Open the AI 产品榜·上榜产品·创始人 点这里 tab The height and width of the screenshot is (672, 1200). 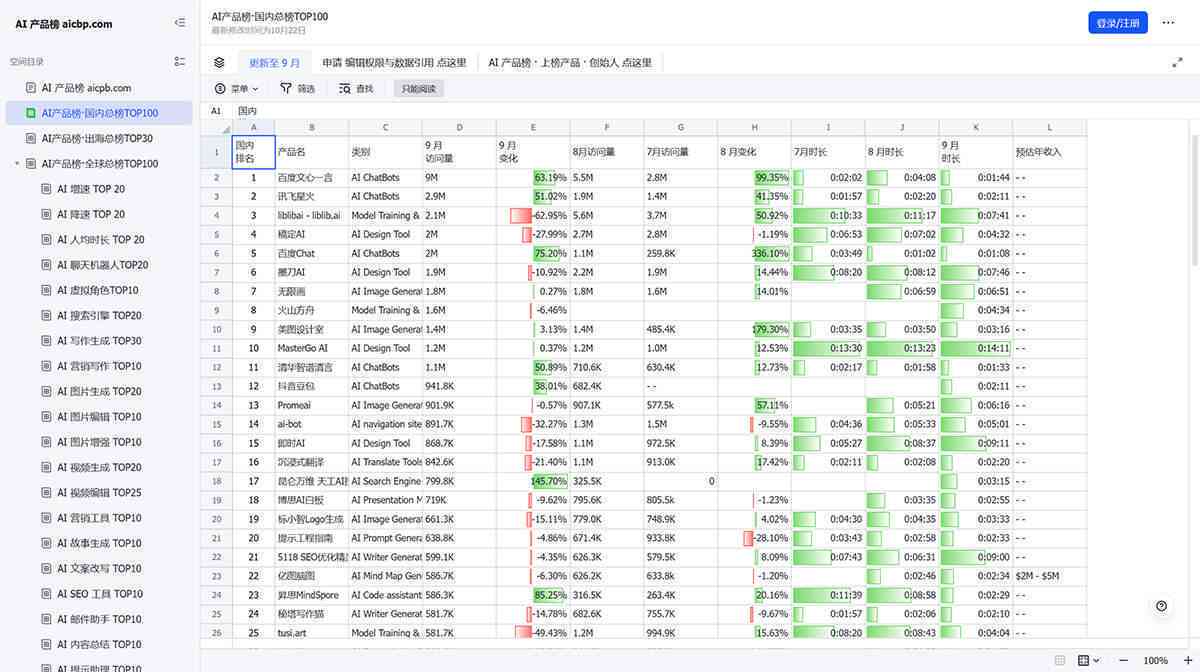[570, 62]
